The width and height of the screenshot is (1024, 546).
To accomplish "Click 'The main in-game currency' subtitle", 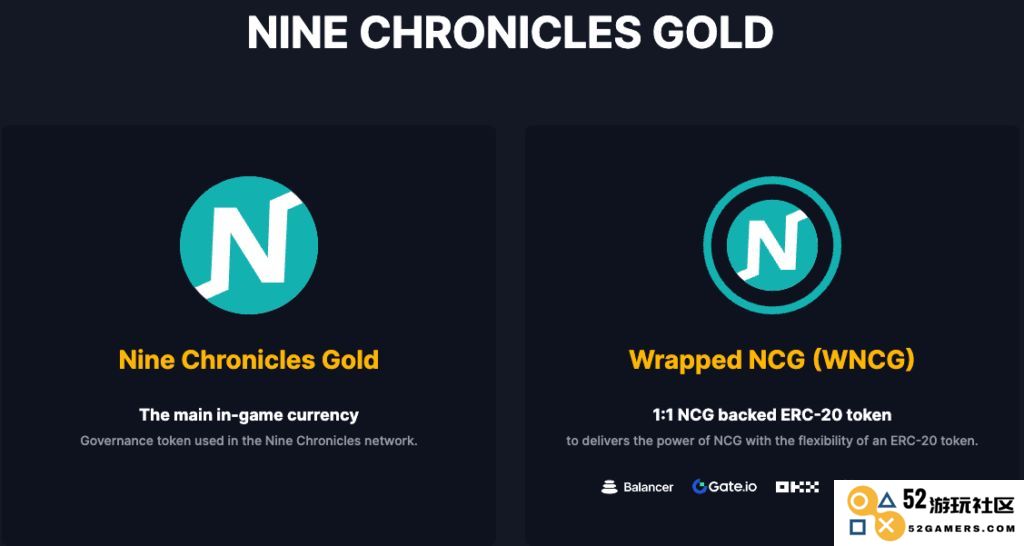I will 249,415.
